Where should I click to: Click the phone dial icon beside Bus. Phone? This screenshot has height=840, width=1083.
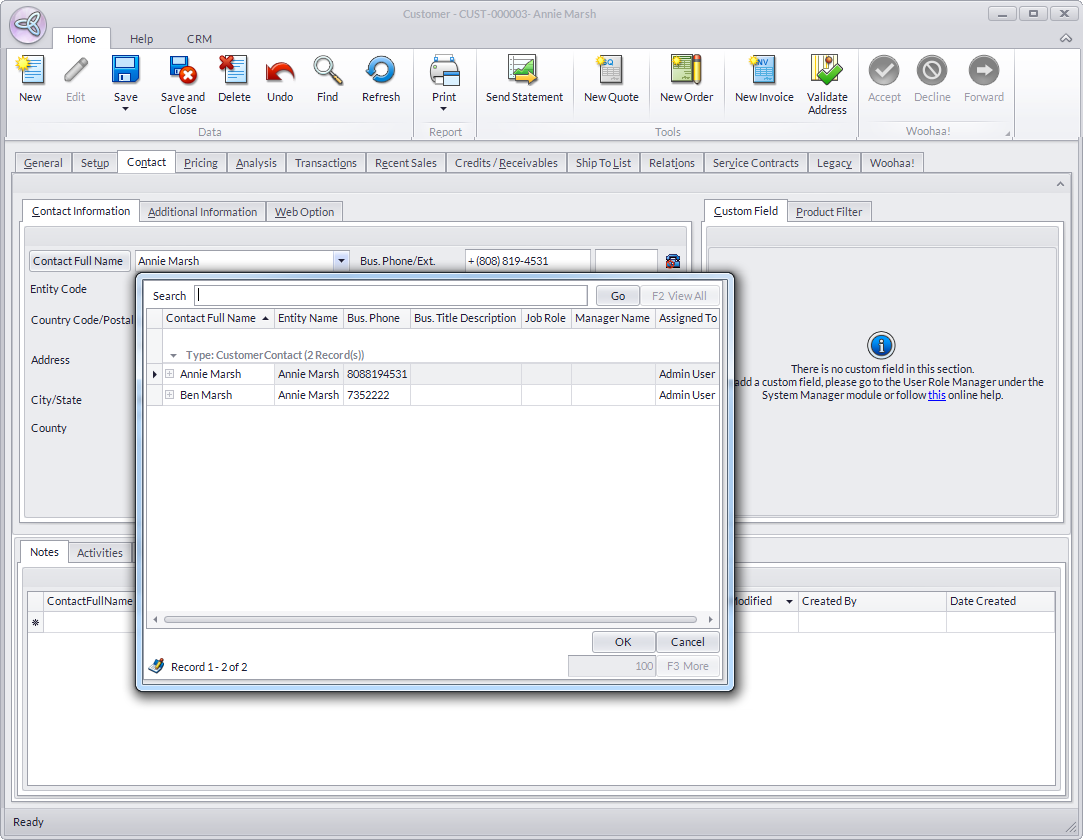point(673,261)
